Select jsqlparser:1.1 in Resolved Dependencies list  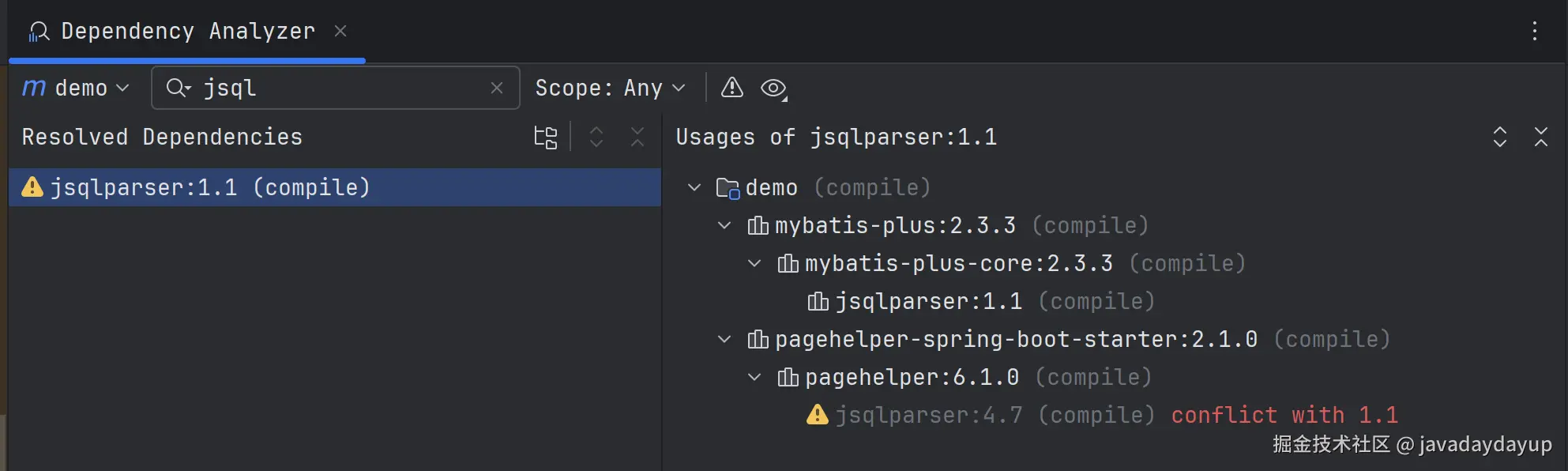210,187
